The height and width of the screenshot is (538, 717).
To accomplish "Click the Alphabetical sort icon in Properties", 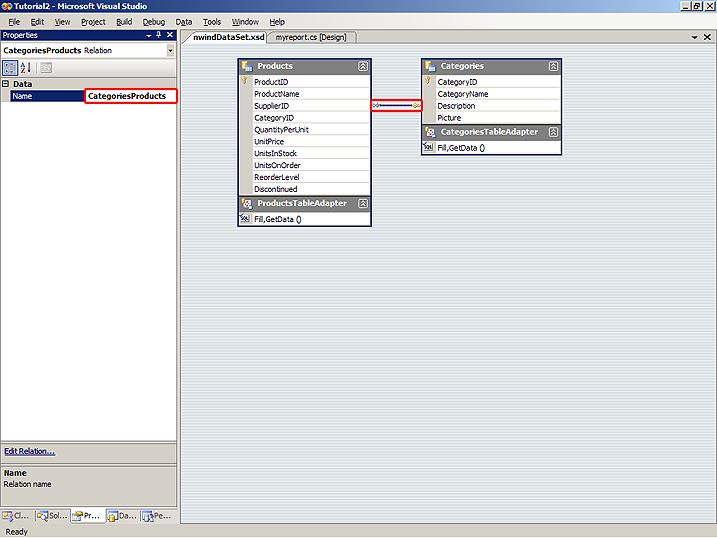I will coord(26,68).
